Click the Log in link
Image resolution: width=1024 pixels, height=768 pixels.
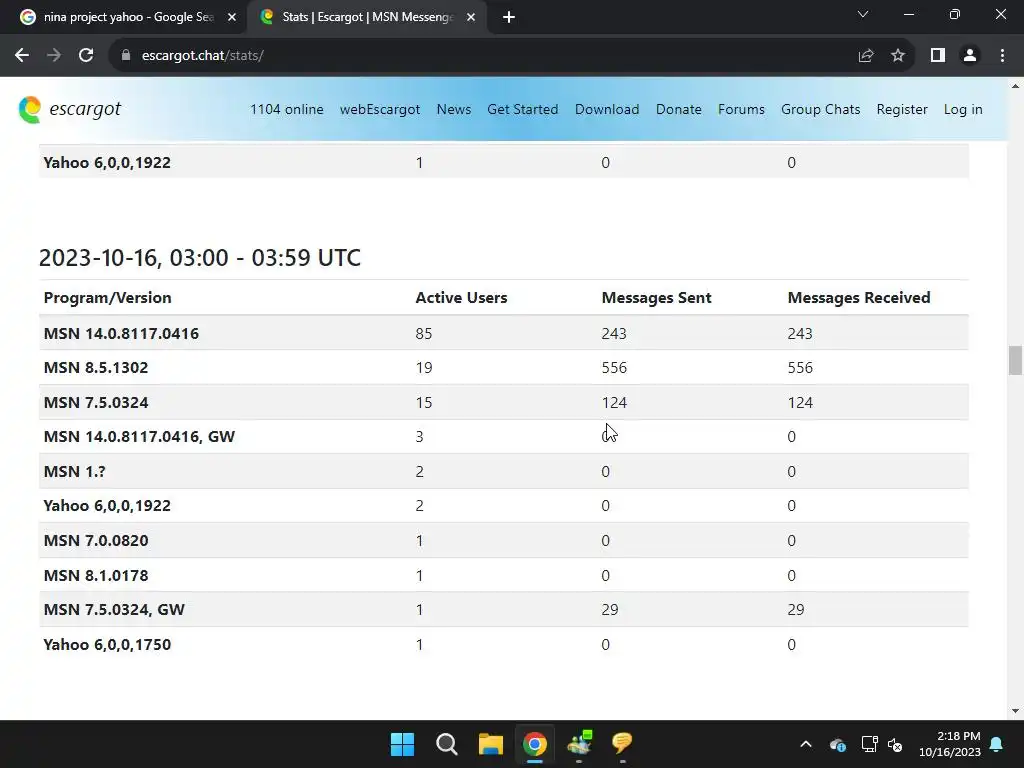tap(963, 110)
